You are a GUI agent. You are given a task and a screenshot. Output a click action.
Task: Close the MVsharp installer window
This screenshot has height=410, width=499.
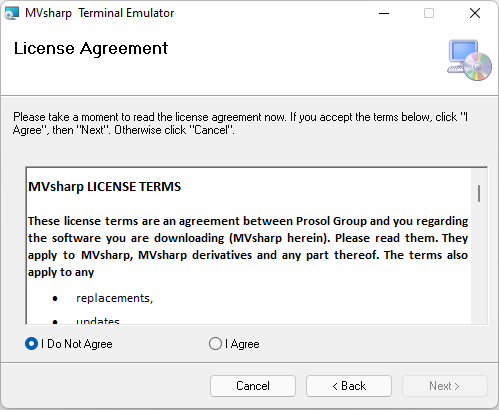click(475, 13)
